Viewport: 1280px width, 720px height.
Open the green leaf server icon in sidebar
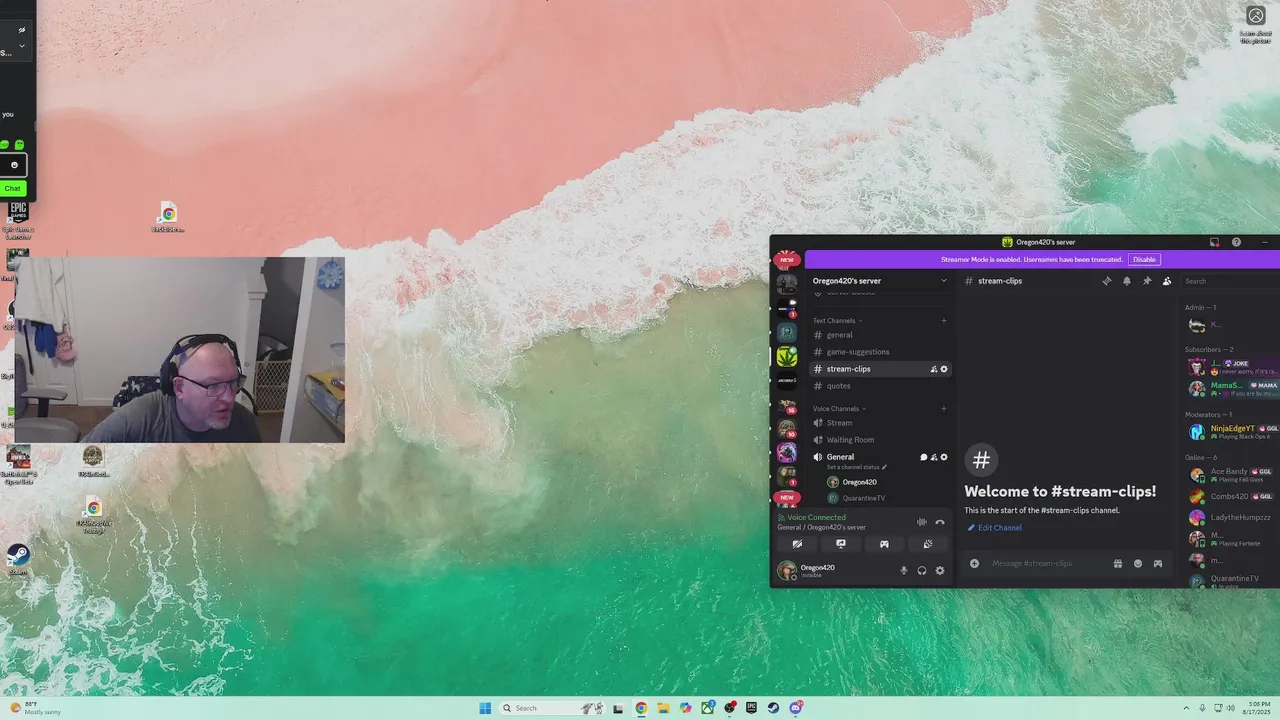tap(787, 356)
